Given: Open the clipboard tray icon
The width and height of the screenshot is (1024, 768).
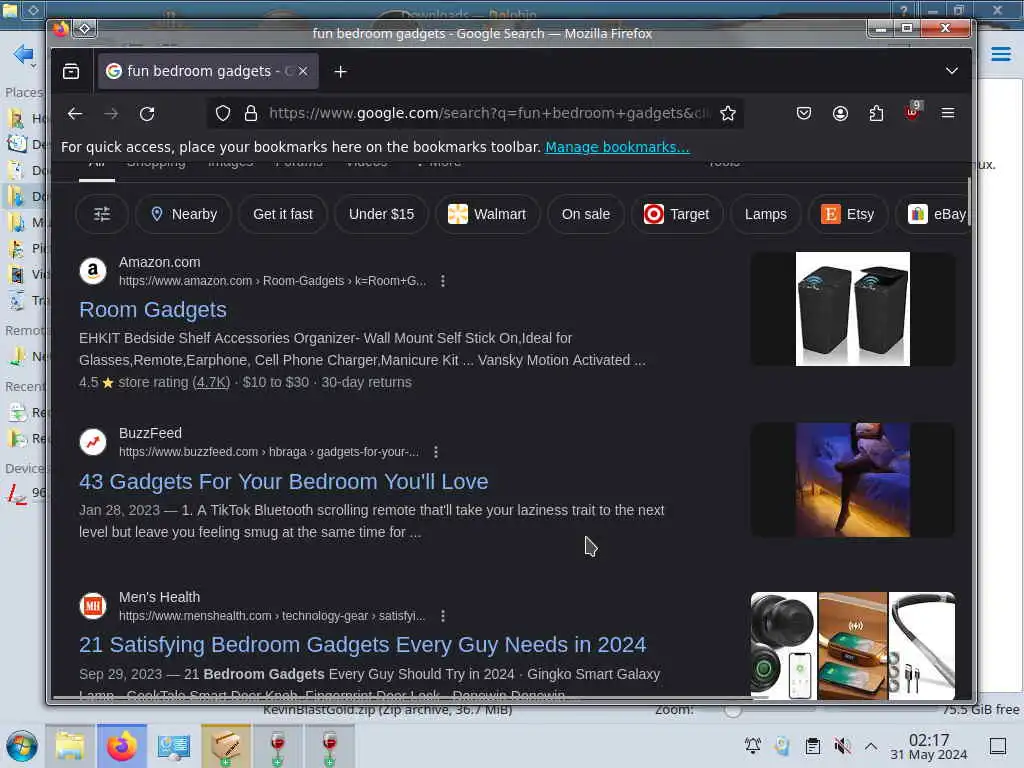Looking at the screenshot, I should coord(812,745).
